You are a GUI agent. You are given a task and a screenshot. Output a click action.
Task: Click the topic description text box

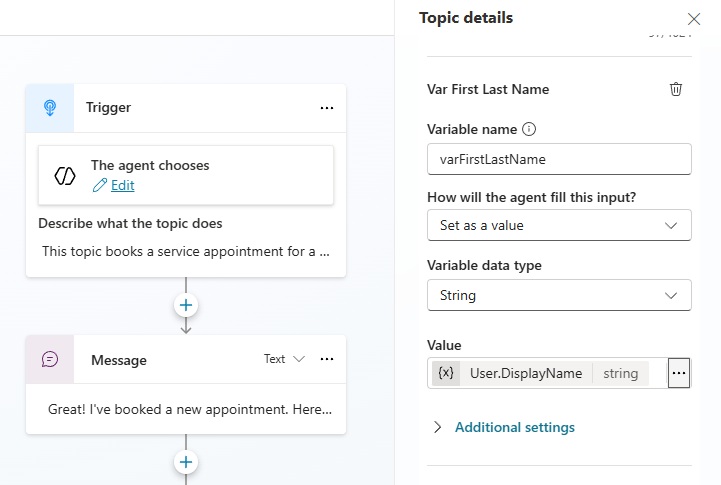click(x=186, y=251)
